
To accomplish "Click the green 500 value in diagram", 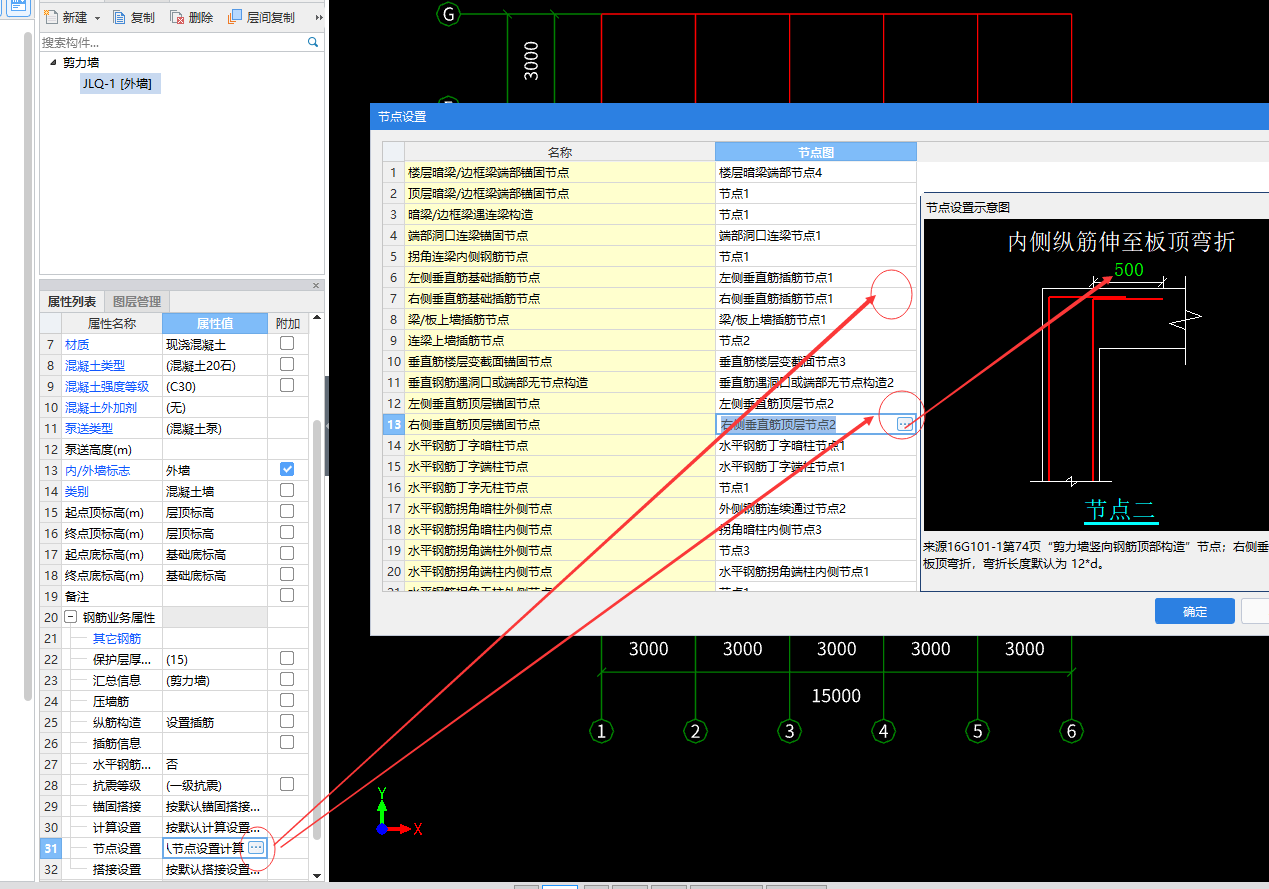I will pos(1128,270).
